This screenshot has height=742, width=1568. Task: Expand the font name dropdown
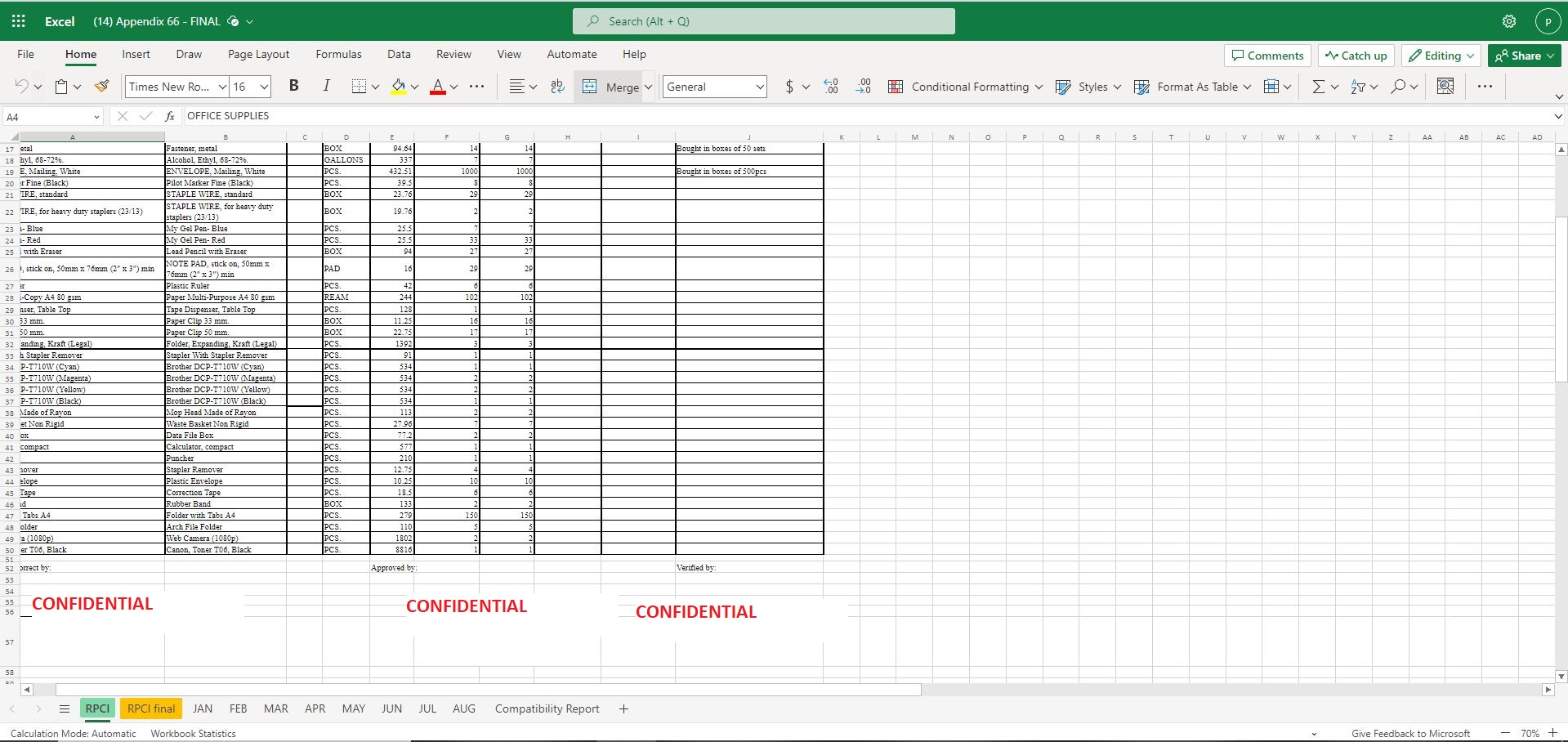click(221, 87)
